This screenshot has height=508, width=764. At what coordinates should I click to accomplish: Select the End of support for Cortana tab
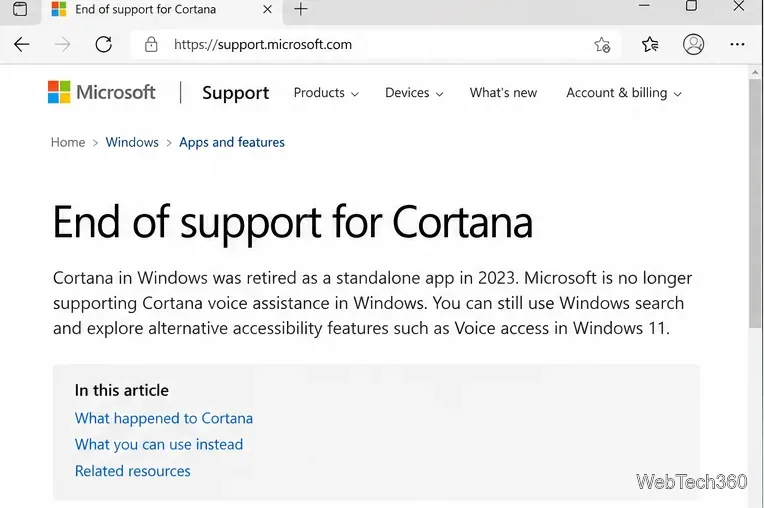click(161, 10)
